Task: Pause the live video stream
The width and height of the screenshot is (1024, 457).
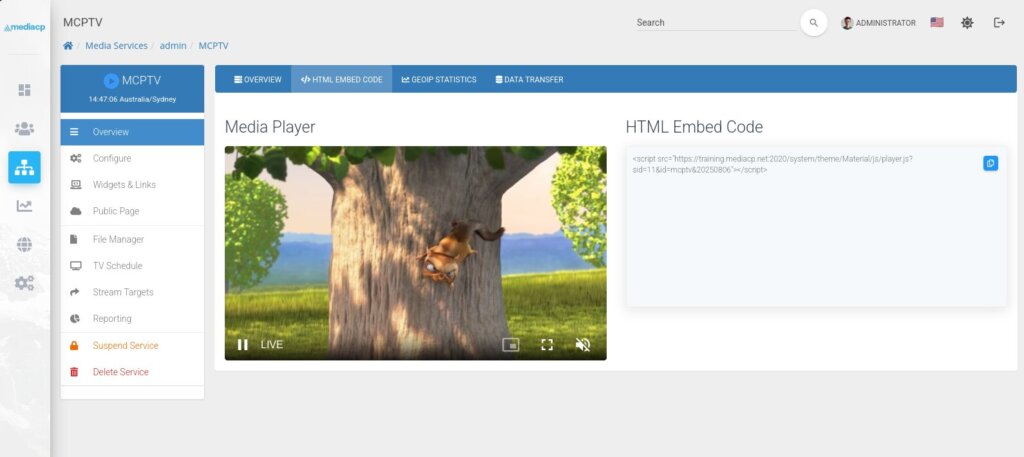Action: point(242,345)
